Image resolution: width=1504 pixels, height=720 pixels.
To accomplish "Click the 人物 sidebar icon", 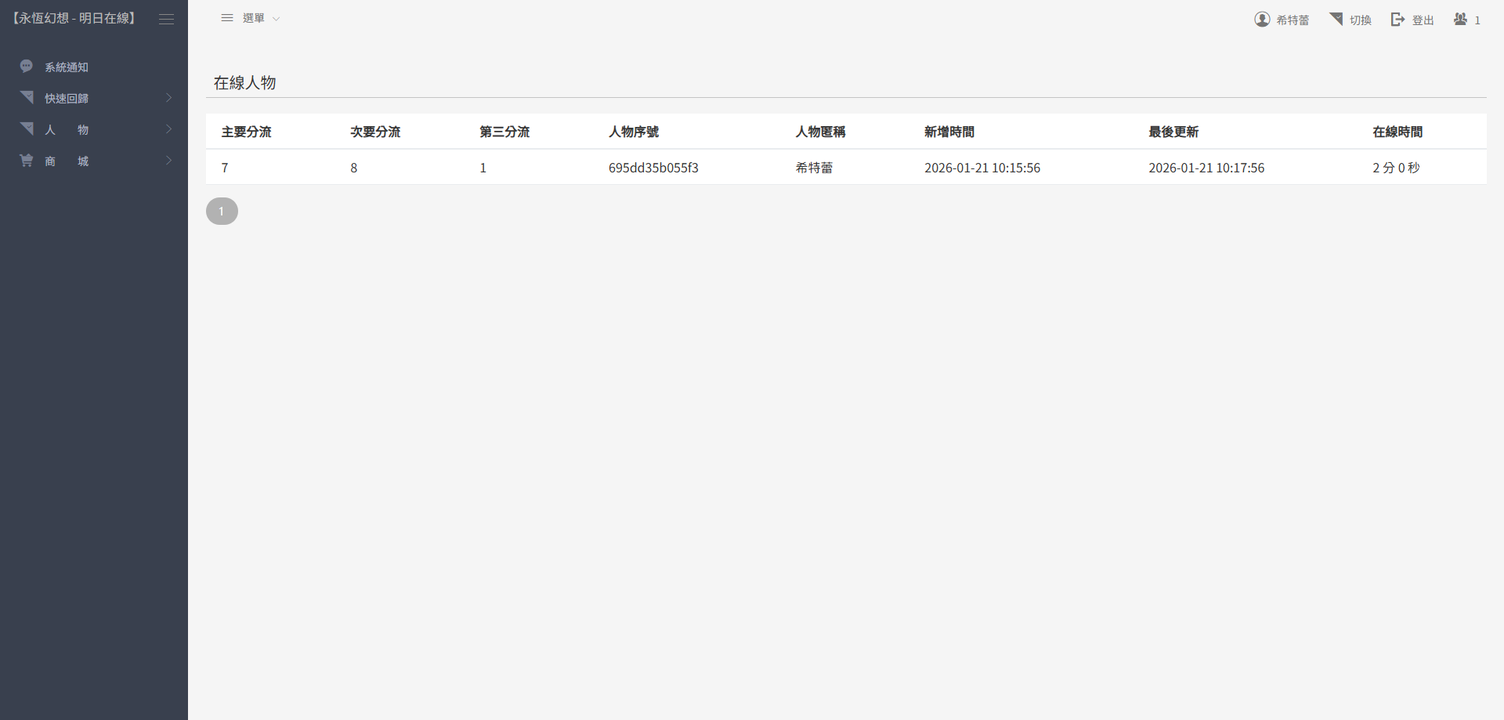I will (x=27, y=129).
